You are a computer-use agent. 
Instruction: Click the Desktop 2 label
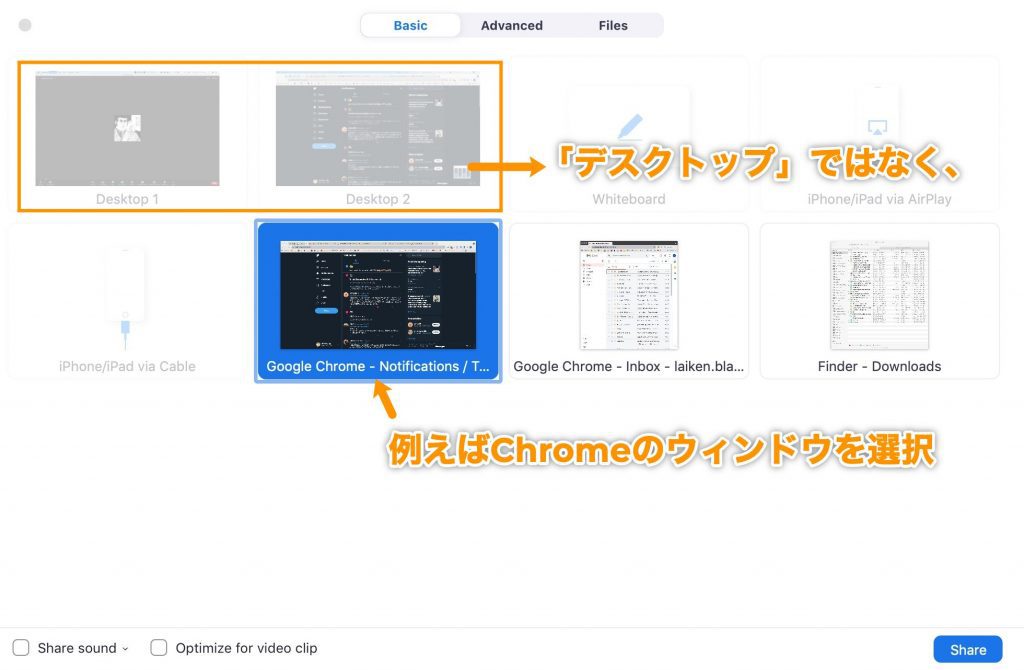[x=378, y=199]
